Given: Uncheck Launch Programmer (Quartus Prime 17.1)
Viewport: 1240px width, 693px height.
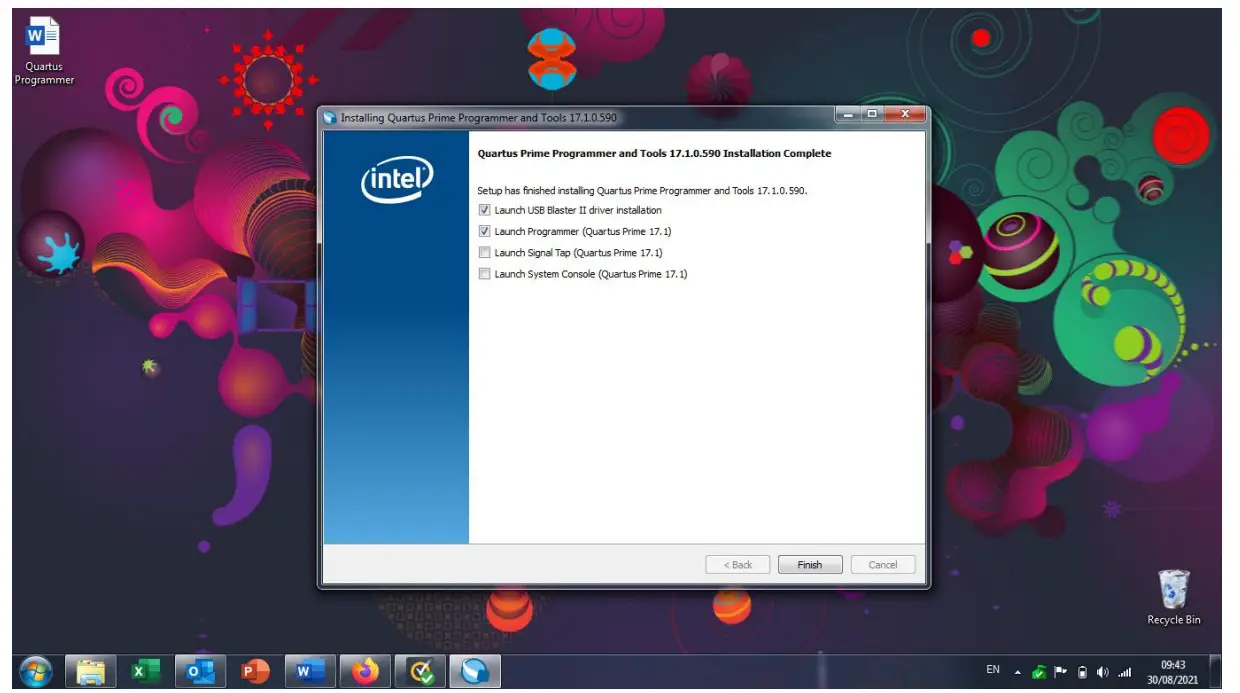Looking at the screenshot, I should [485, 231].
